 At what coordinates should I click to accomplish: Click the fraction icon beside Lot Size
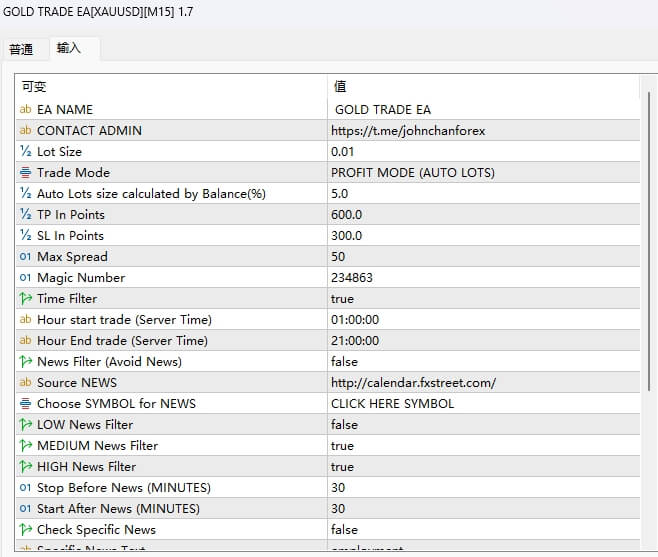point(26,151)
